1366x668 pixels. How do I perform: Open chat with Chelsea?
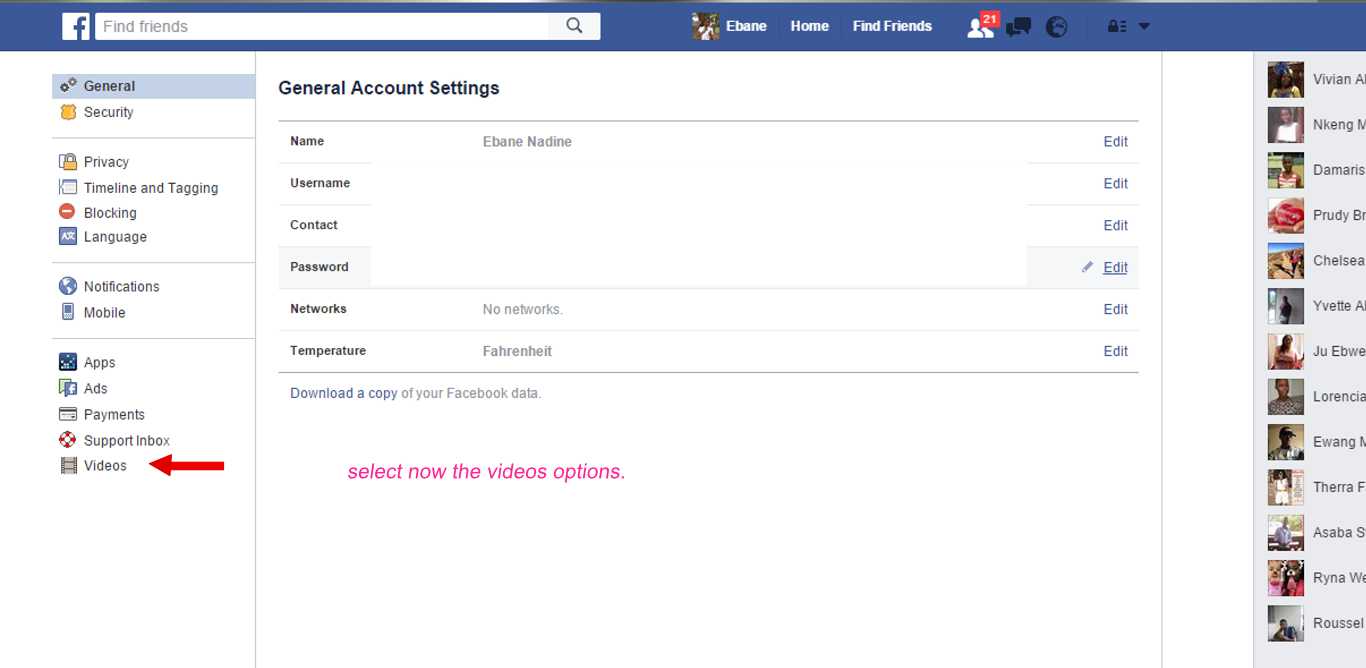(x=1316, y=261)
